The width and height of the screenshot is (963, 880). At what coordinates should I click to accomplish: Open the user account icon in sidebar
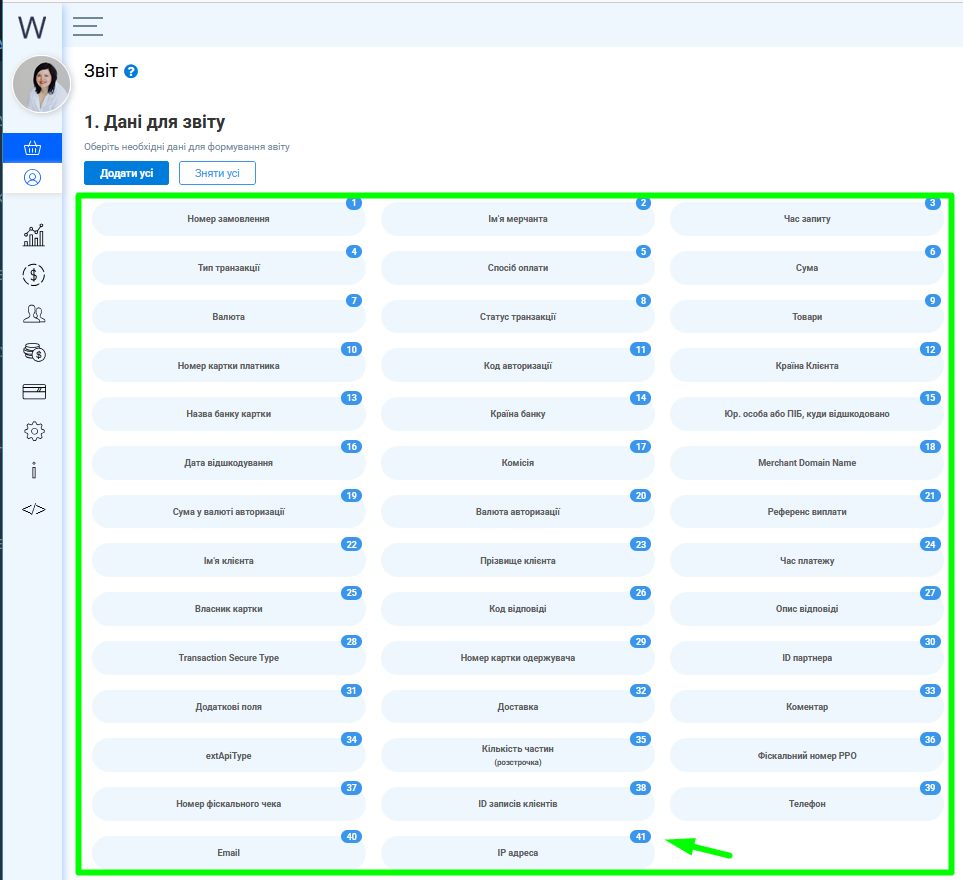coord(33,177)
